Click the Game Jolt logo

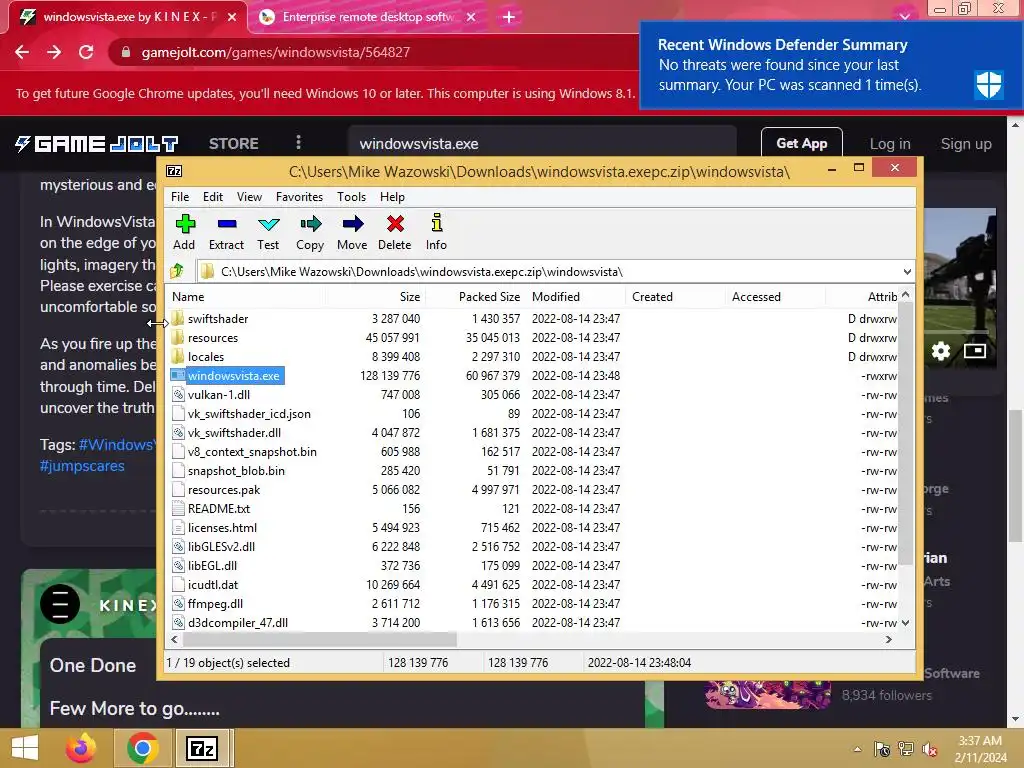click(x=97, y=144)
